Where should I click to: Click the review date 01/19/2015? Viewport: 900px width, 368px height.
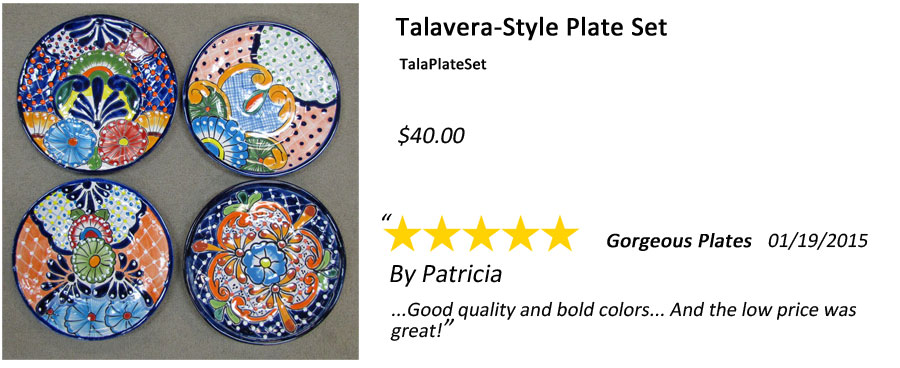(x=817, y=241)
